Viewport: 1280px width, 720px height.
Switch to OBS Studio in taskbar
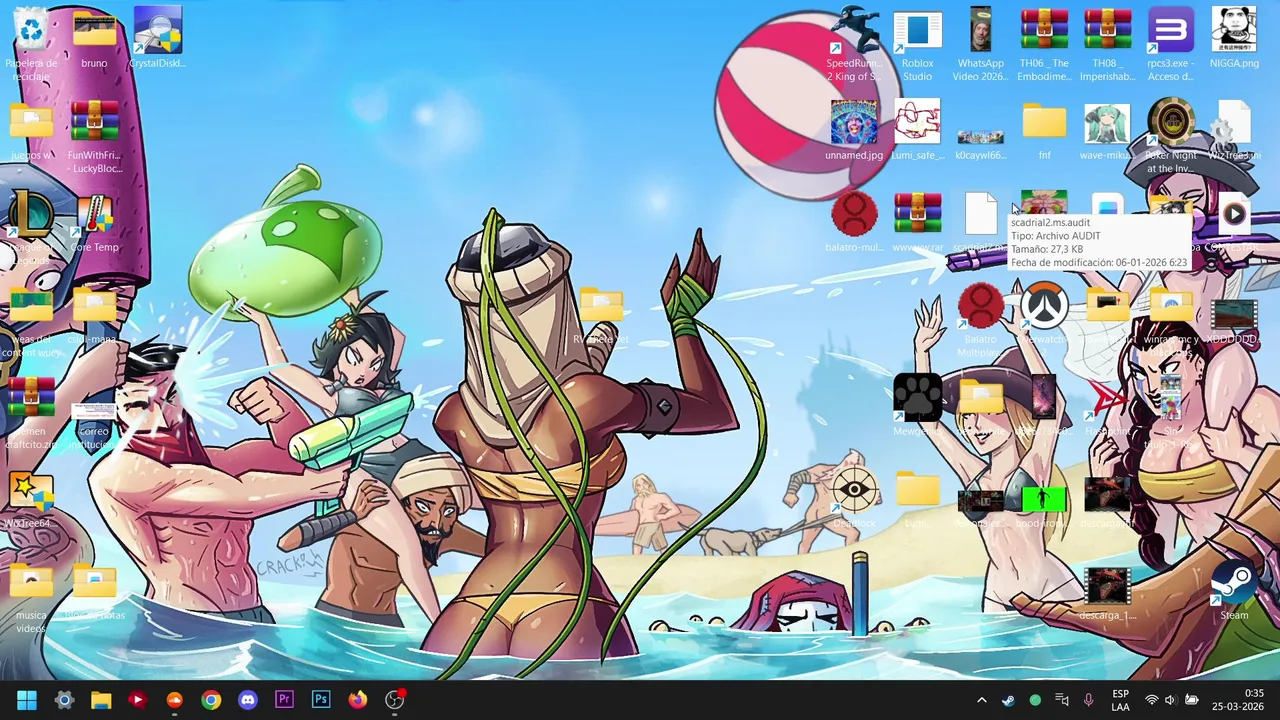coord(395,700)
